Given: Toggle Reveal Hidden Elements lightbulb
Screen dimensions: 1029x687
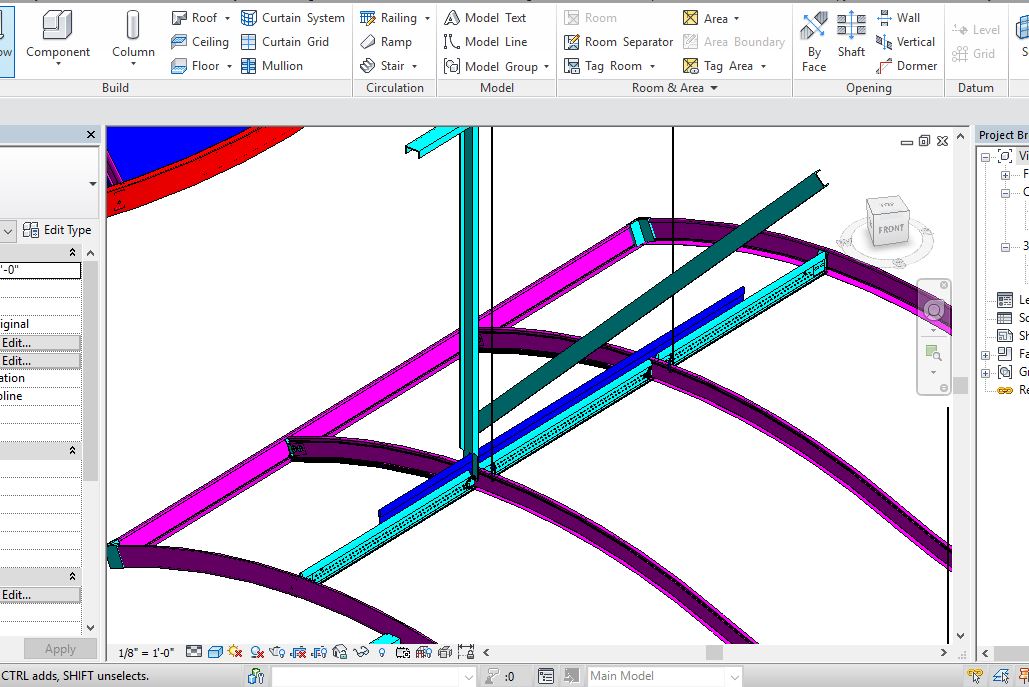Looking at the screenshot, I should pyautogui.click(x=381, y=653).
